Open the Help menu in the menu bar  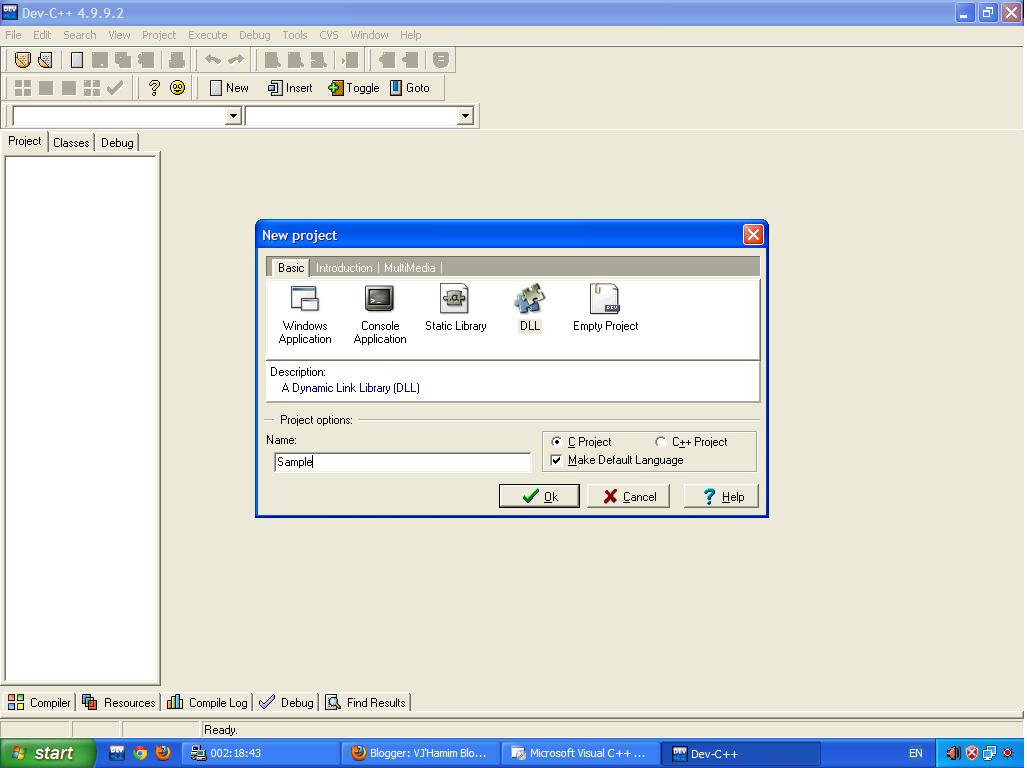click(411, 35)
